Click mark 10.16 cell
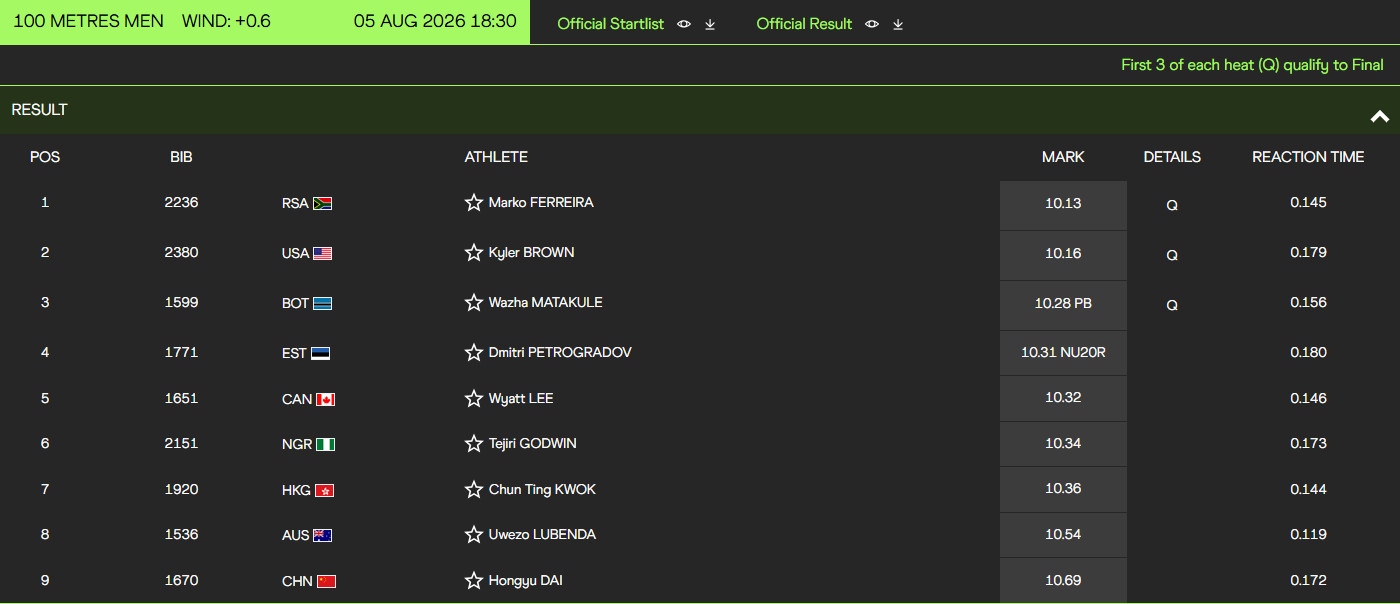 1063,255
